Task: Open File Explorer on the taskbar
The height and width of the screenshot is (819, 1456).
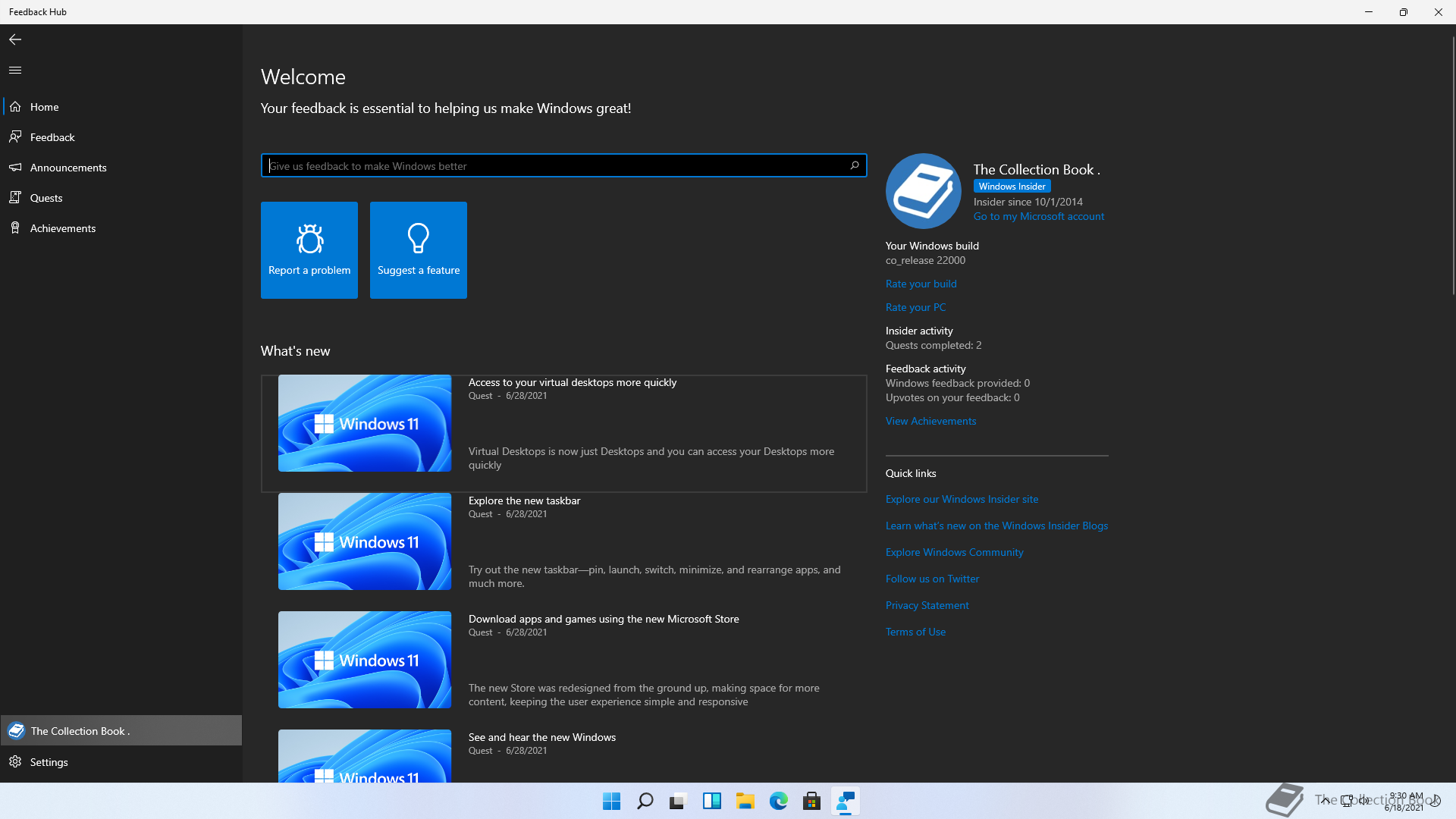Action: pos(745,801)
